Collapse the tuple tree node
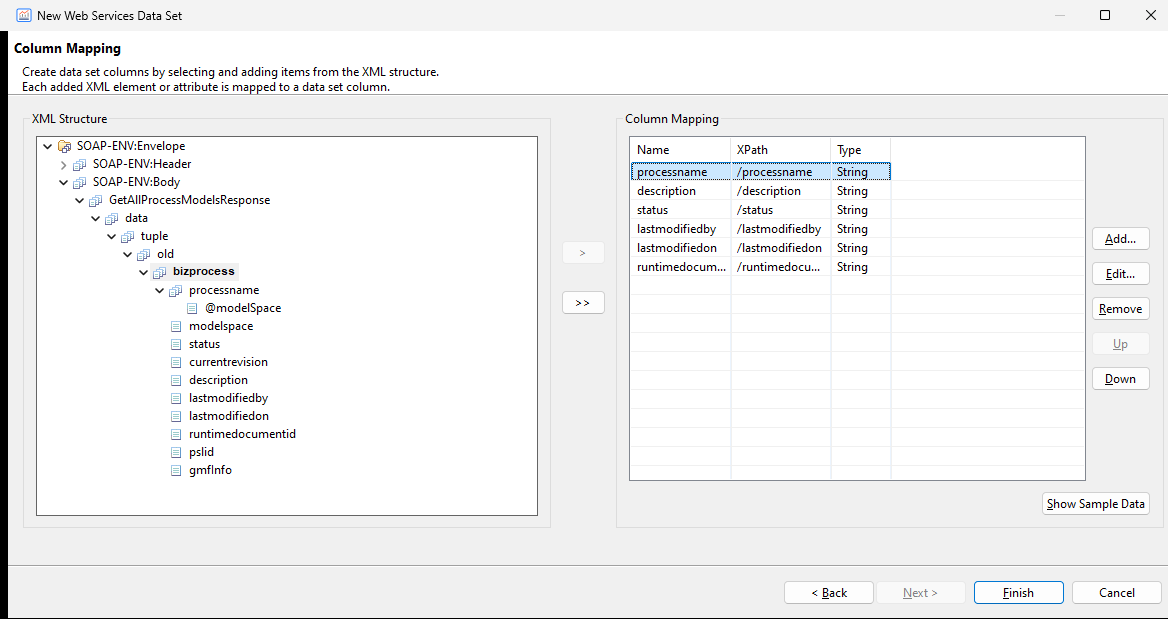 112,236
